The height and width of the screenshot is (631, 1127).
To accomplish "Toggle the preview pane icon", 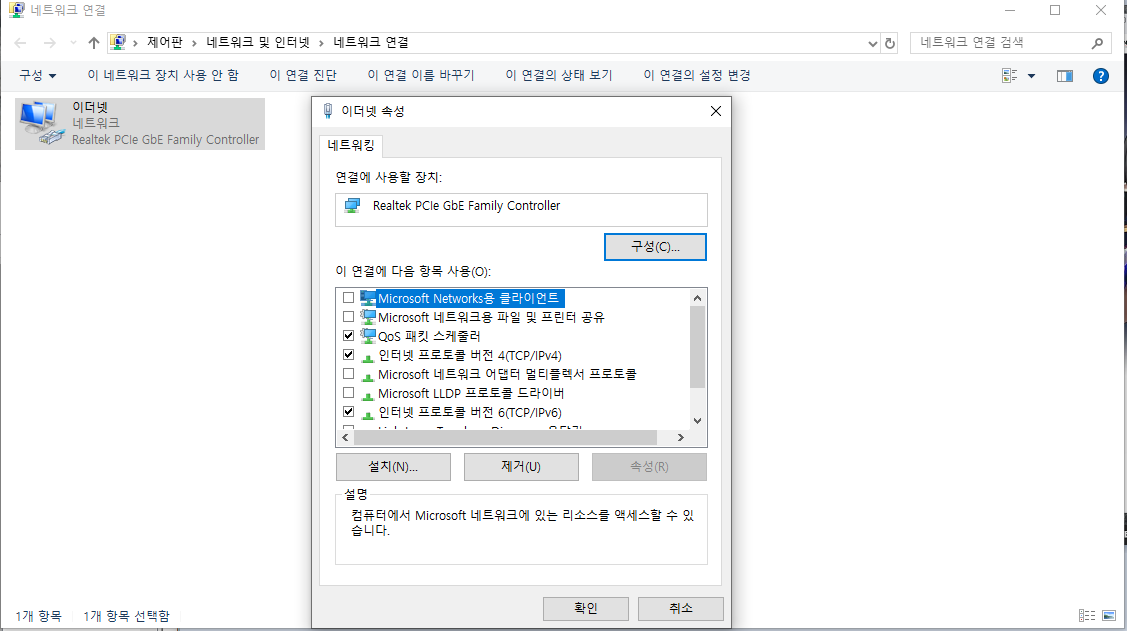I will 1064,75.
